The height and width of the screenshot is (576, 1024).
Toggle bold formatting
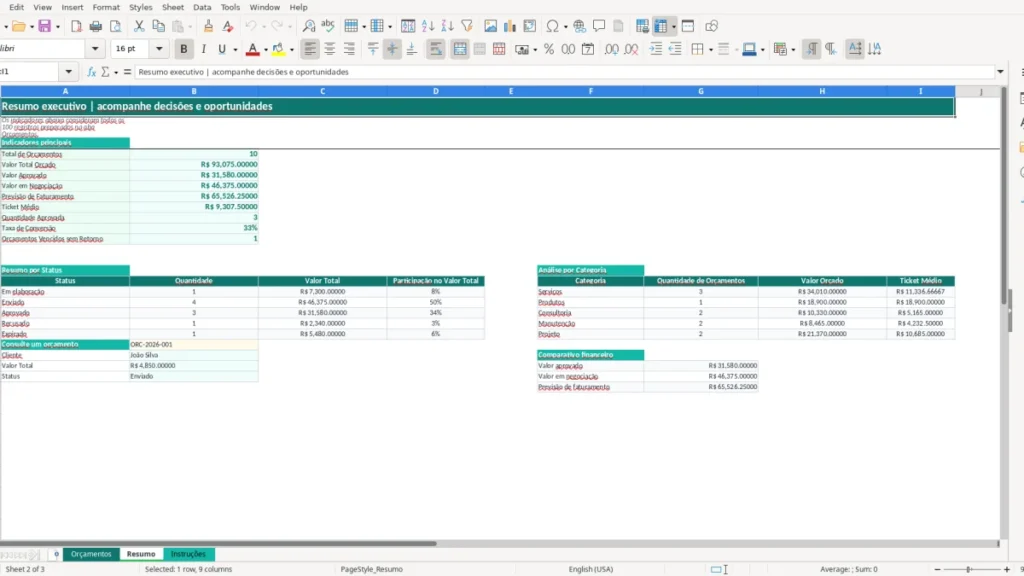click(184, 49)
